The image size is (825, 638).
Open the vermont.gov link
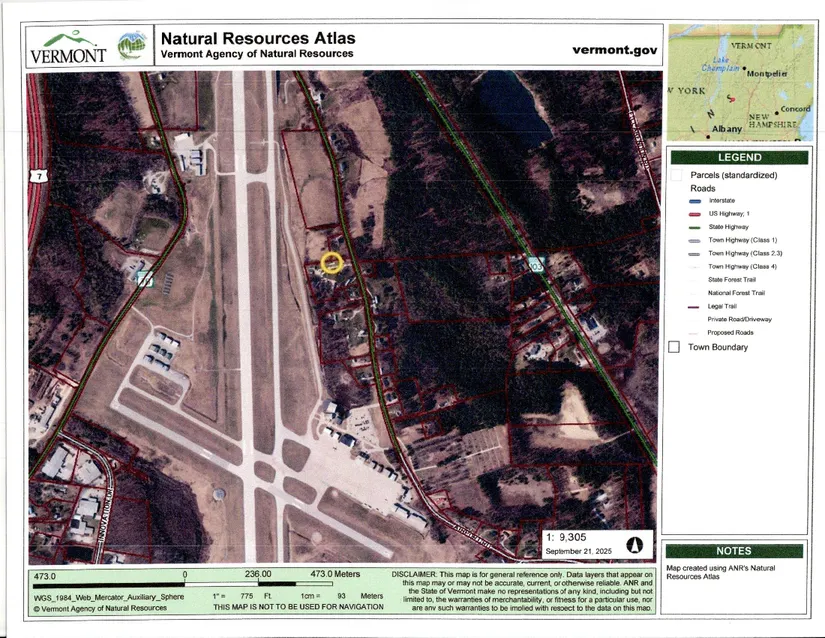(612, 50)
